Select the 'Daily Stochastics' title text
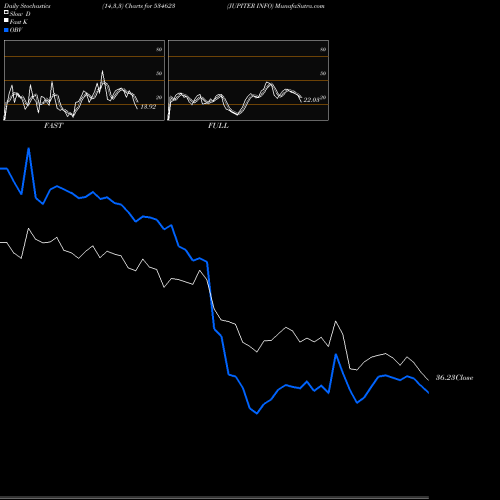Screen dimensions: 500x500 (x=27, y=6)
